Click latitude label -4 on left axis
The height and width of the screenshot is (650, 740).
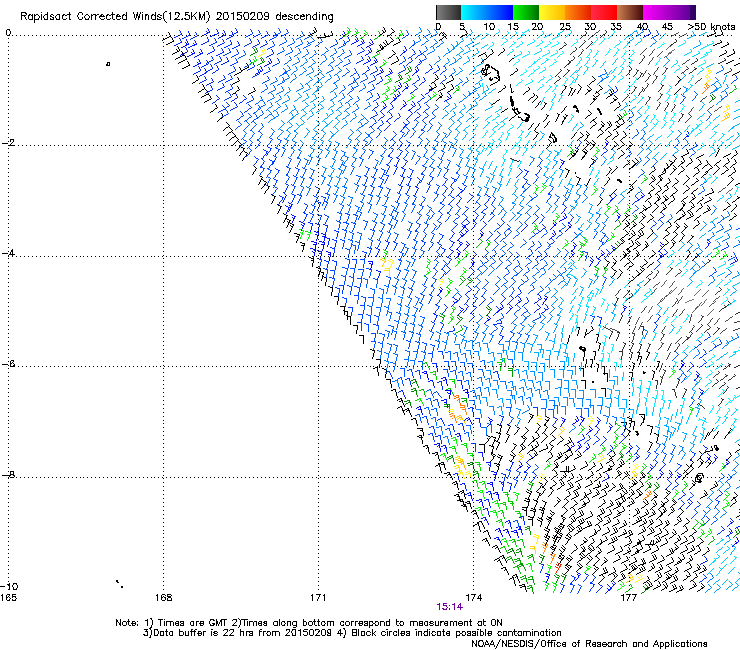coord(8,253)
